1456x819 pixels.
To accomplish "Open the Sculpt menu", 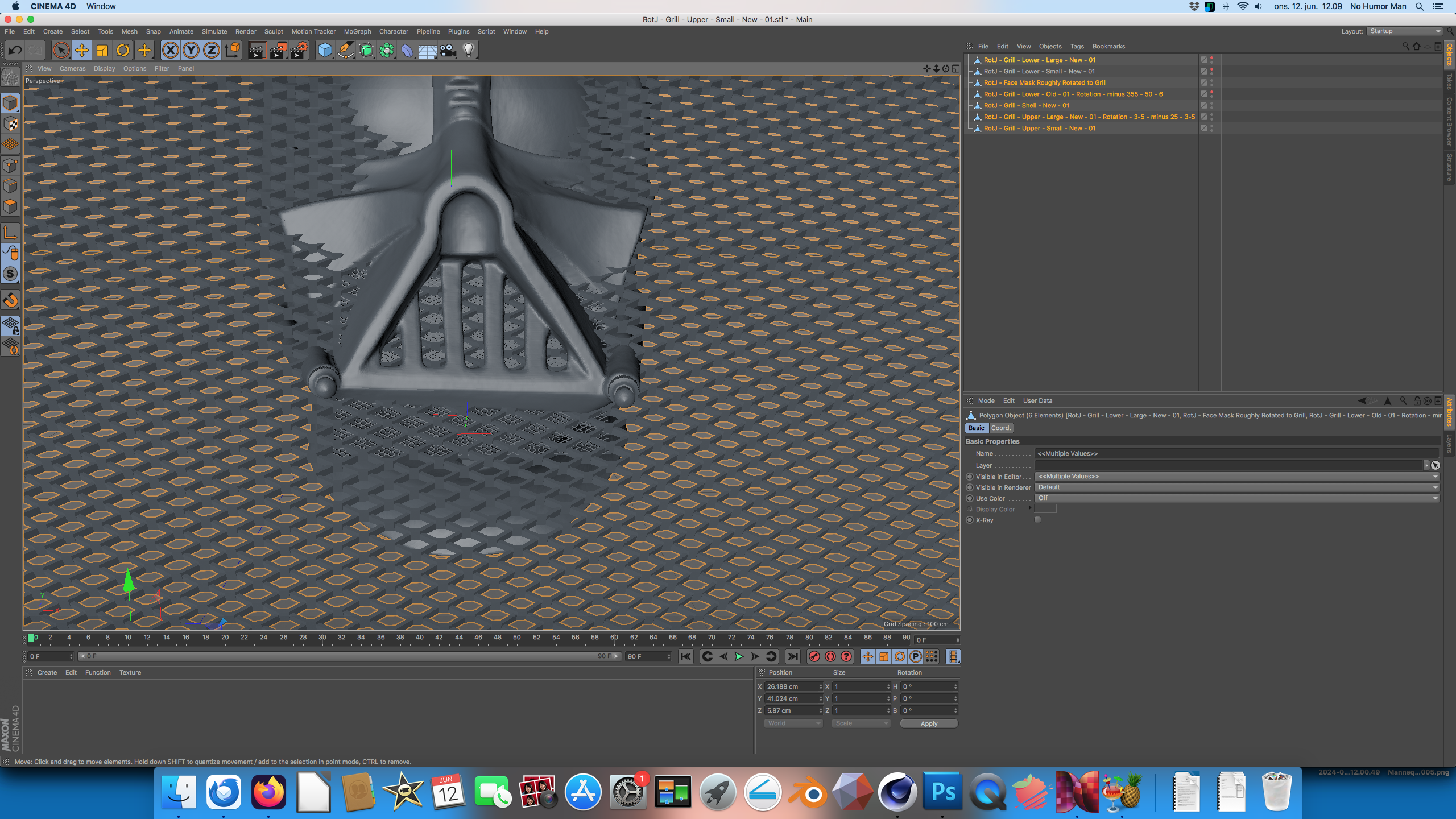I will pos(274,31).
